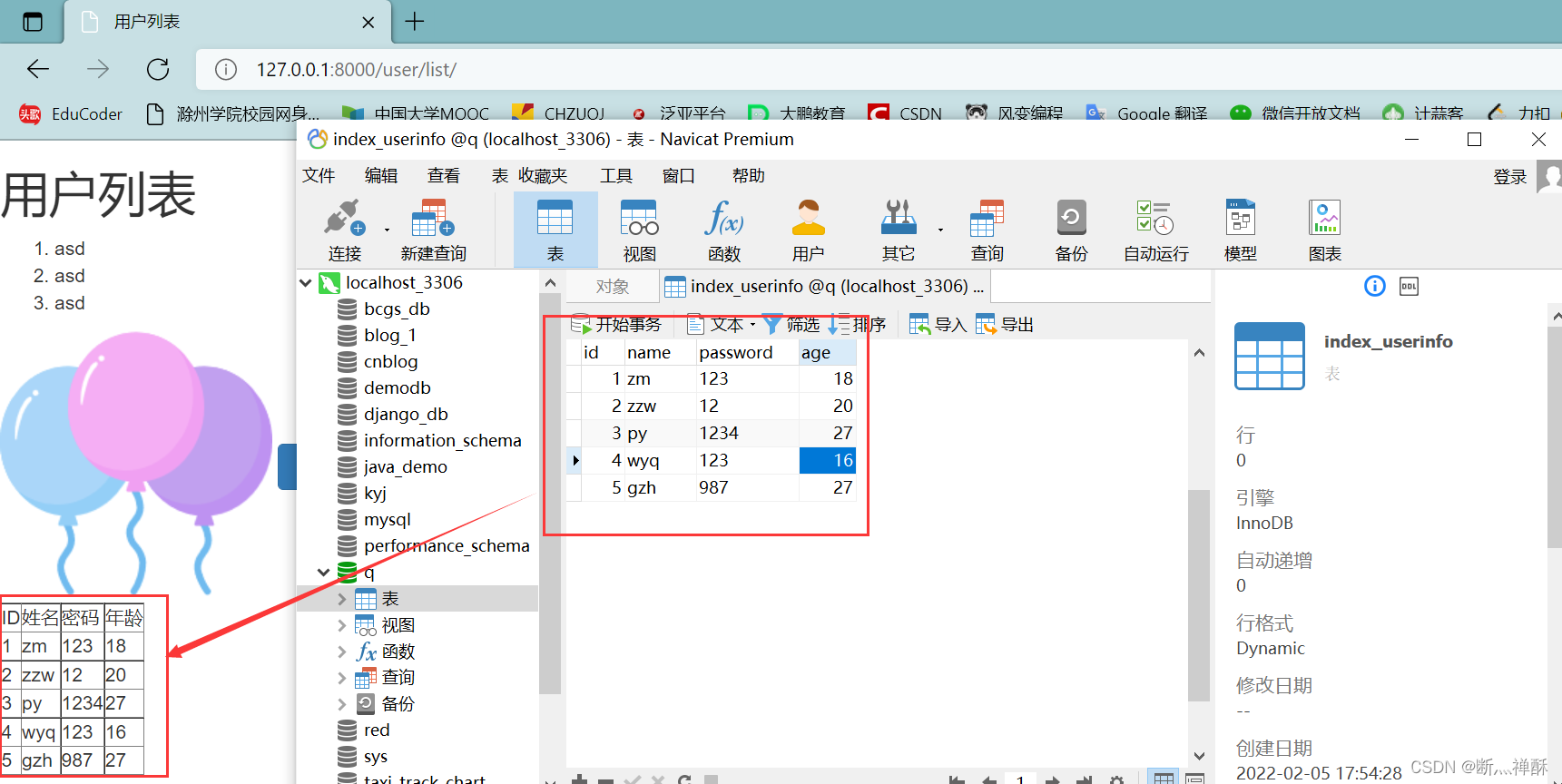Collapse the q database node
Image resolution: width=1562 pixels, height=784 pixels.
[323, 572]
